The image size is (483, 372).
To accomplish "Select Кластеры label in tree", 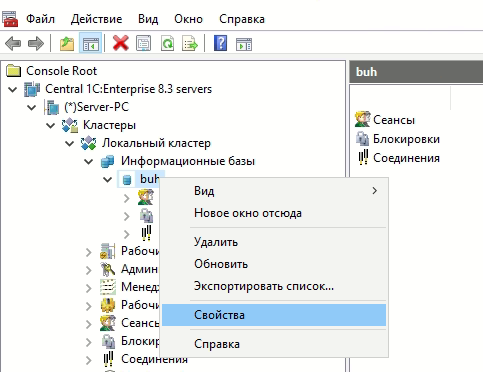I will point(109,125).
